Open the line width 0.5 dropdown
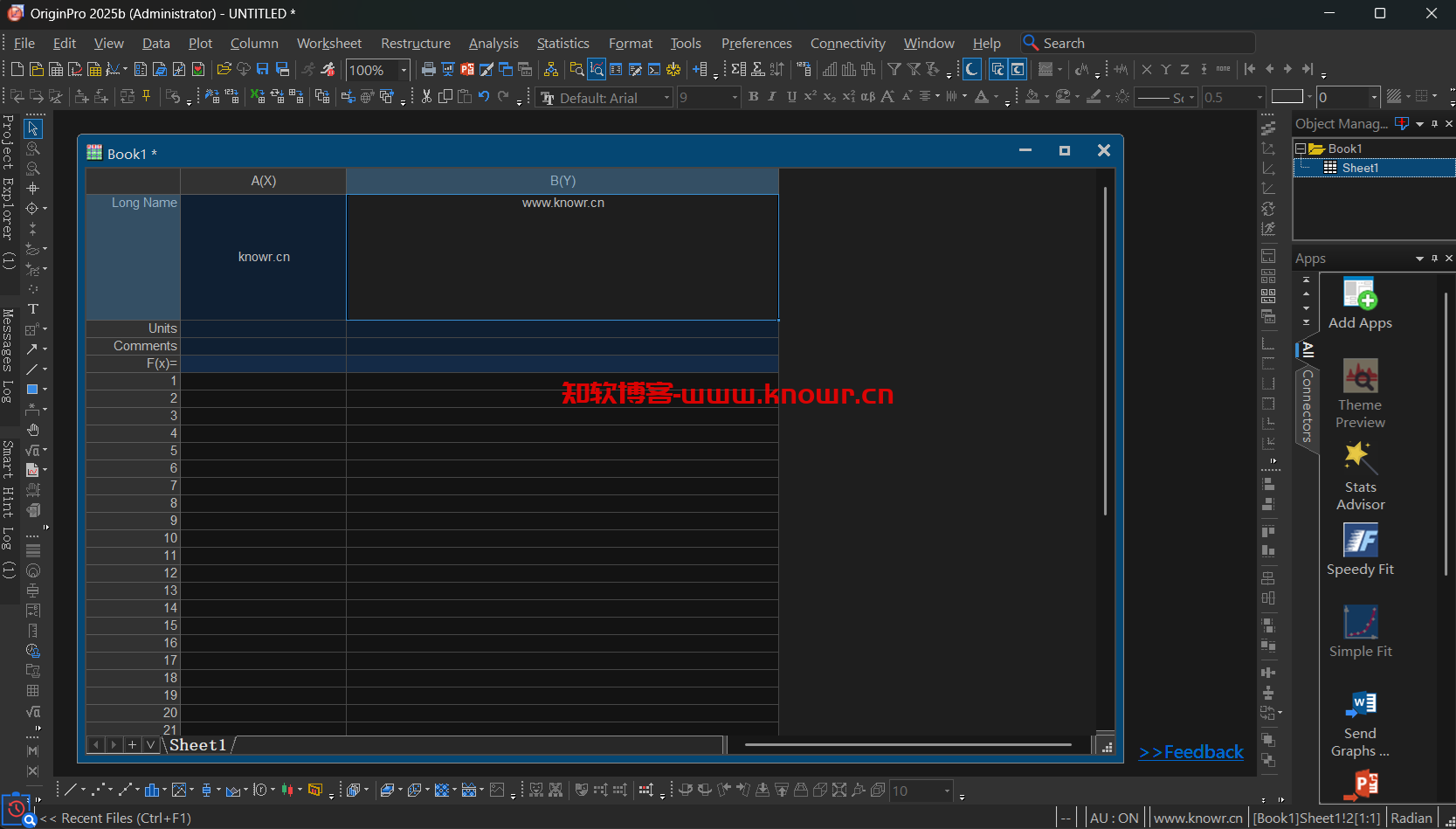Screen dimensions: 1456x829 click(1259, 98)
